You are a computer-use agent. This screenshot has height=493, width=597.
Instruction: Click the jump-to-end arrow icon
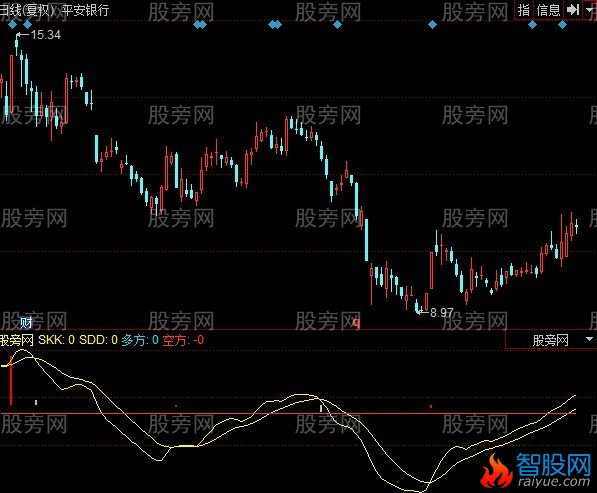572,10
